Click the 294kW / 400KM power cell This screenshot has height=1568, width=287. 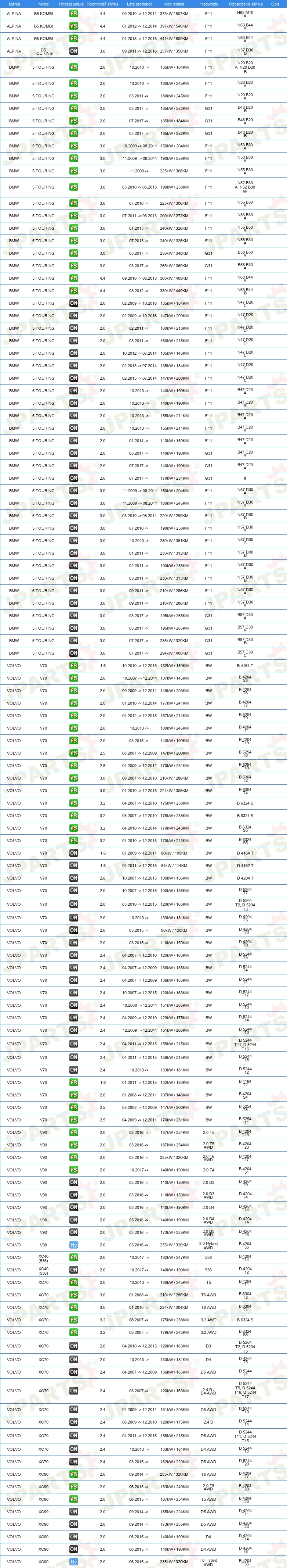click(x=174, y=653)
